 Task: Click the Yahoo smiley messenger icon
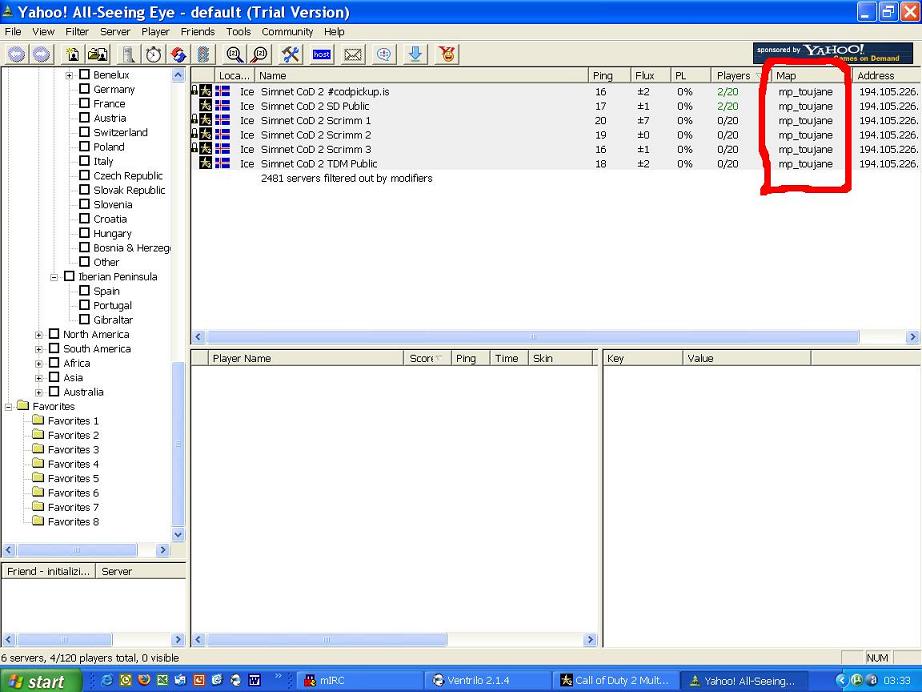(447, 55)
